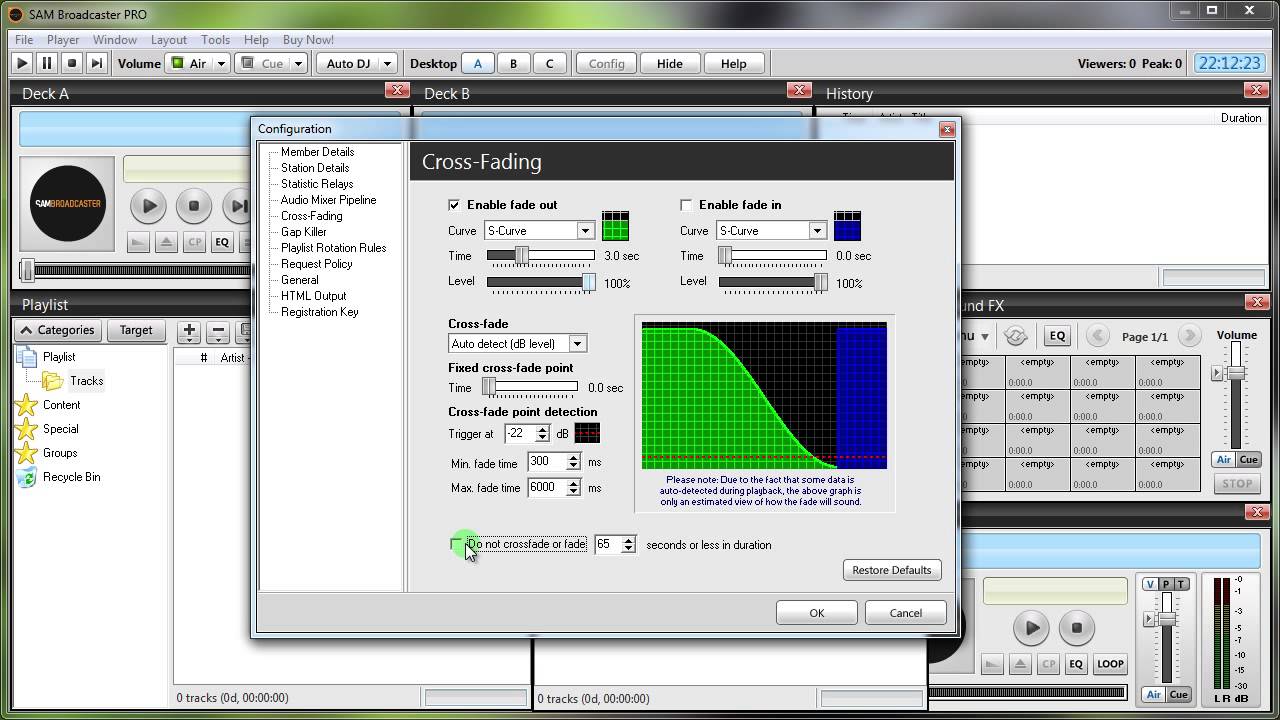Switch to Desktop C tab
1280x720 pixels.
pos(549,63)
